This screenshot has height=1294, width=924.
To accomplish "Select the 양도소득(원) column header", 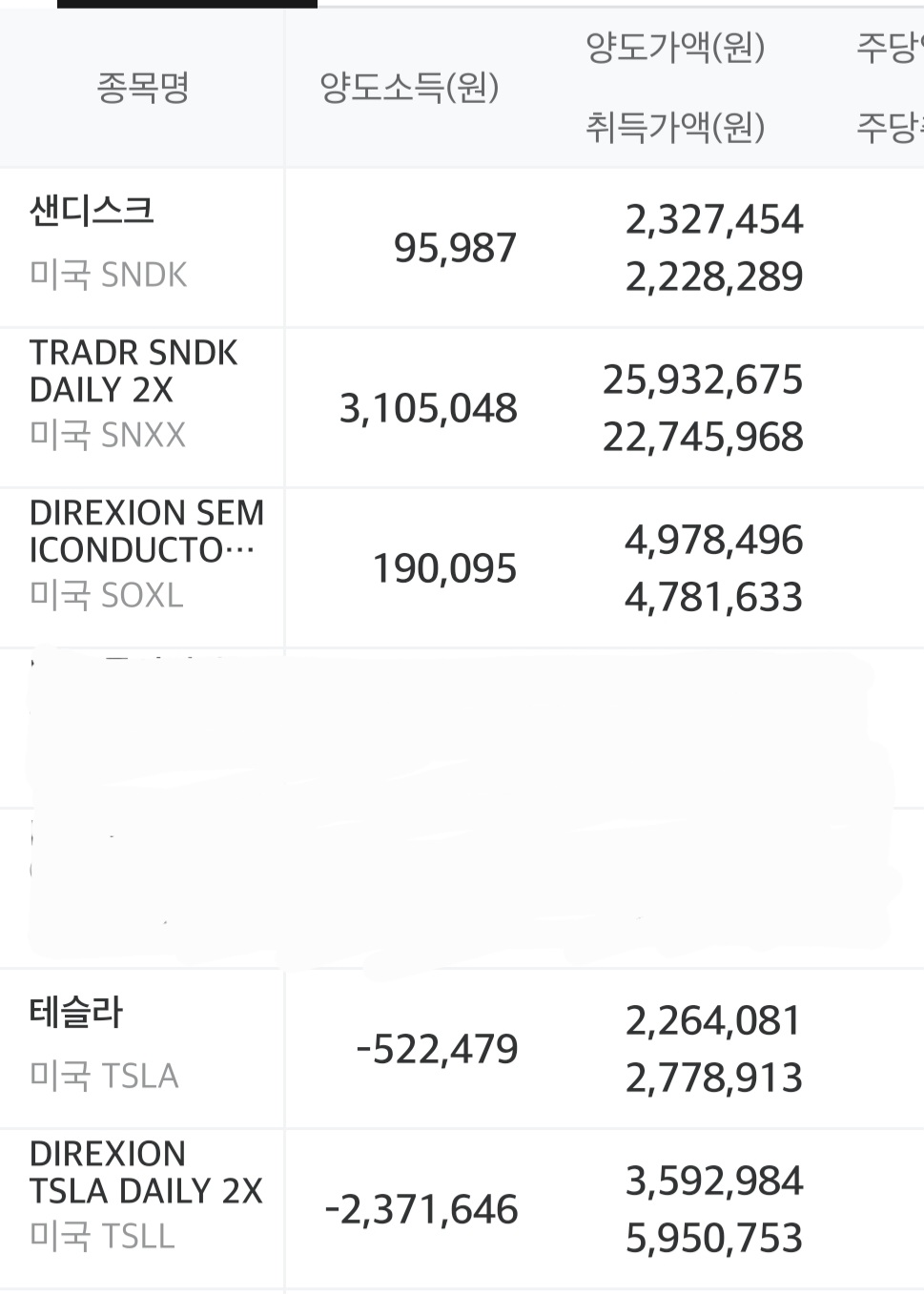I will (x=409, y=88).
